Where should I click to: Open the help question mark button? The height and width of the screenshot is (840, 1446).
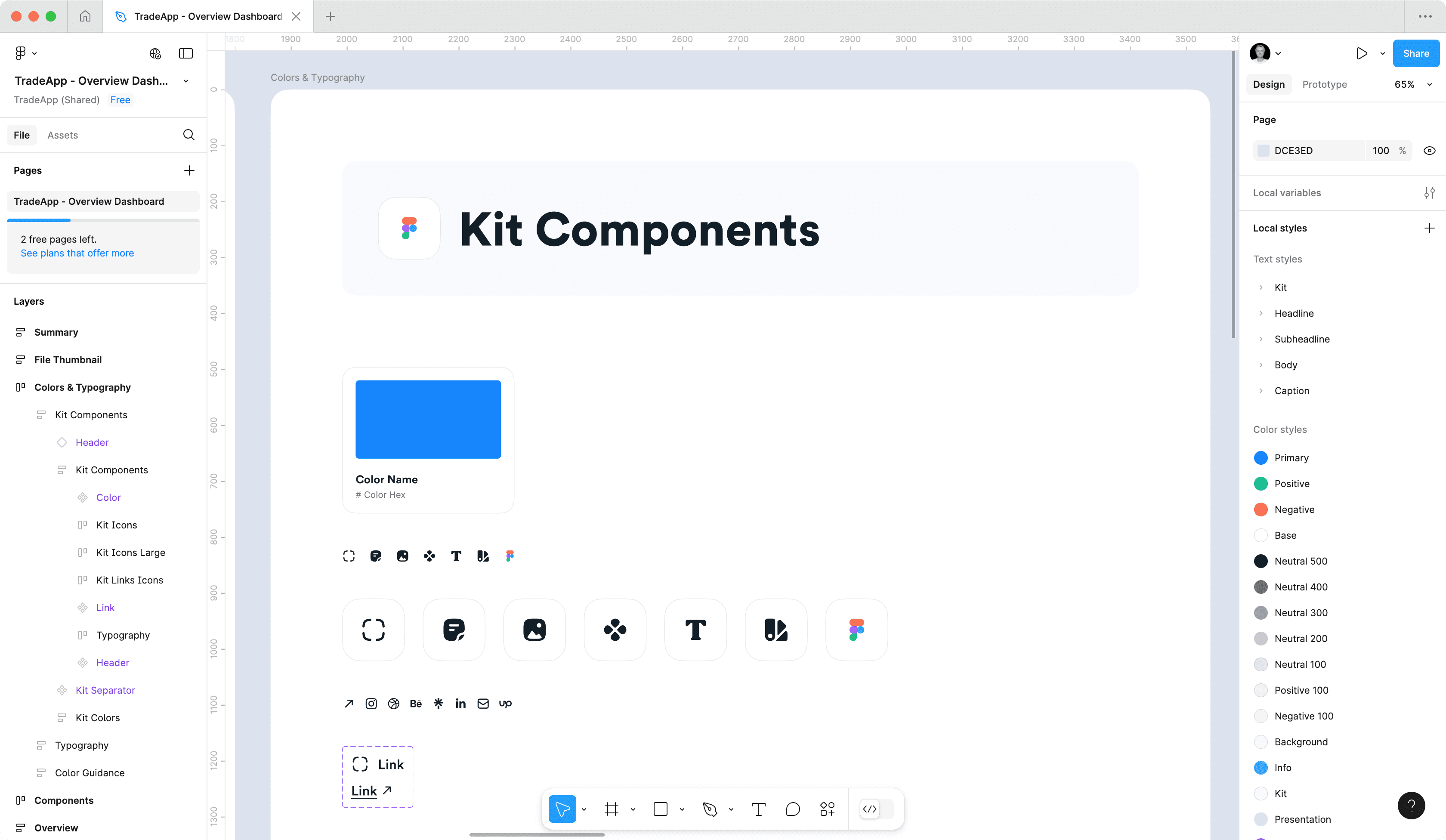pyautogui.click(x=1412, y=806)
